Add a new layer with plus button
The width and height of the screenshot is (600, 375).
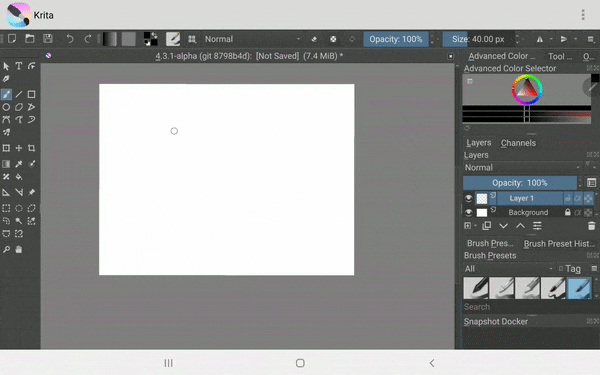pos(468,226)
